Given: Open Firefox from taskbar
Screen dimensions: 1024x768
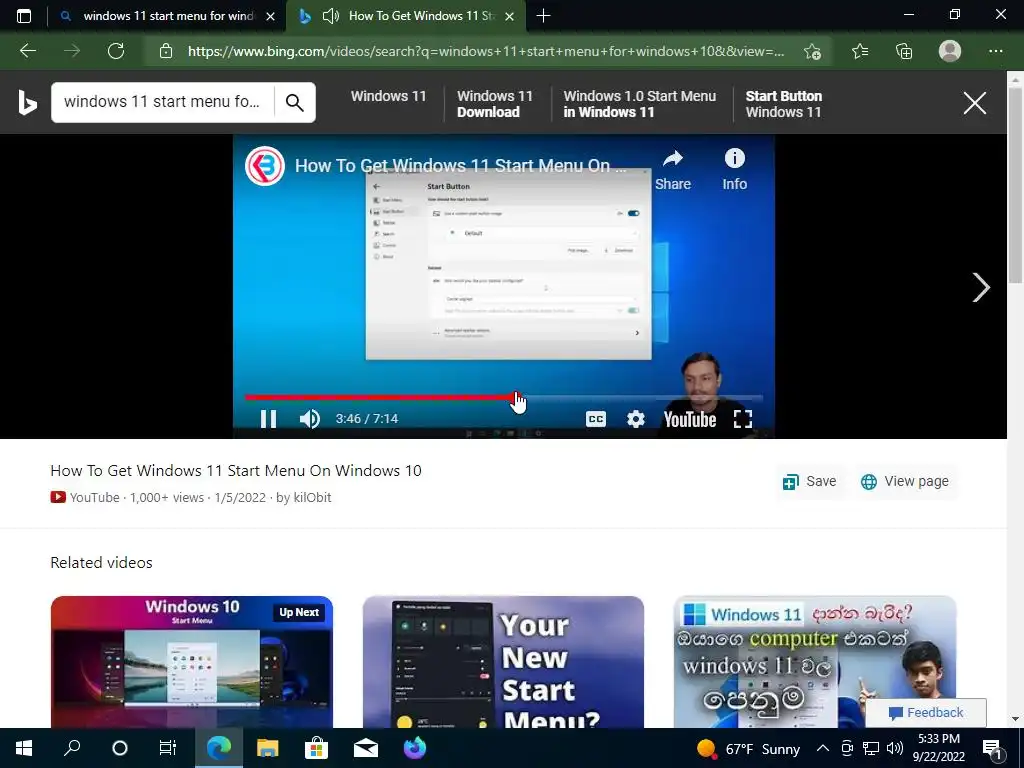Looking at the screenshot, I should pos(415,748).
